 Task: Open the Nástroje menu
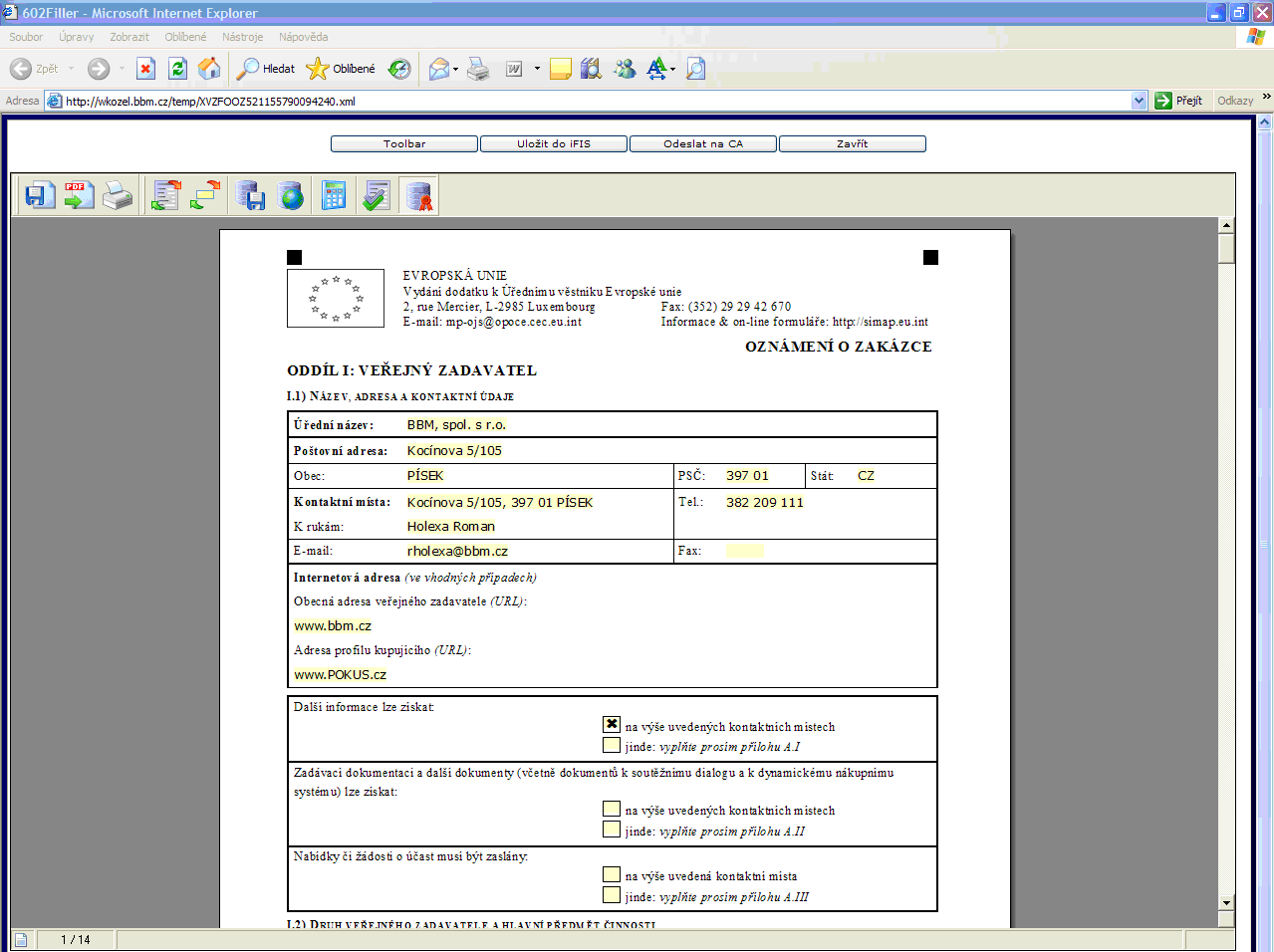pyautogui.click(x=242, y=37)
